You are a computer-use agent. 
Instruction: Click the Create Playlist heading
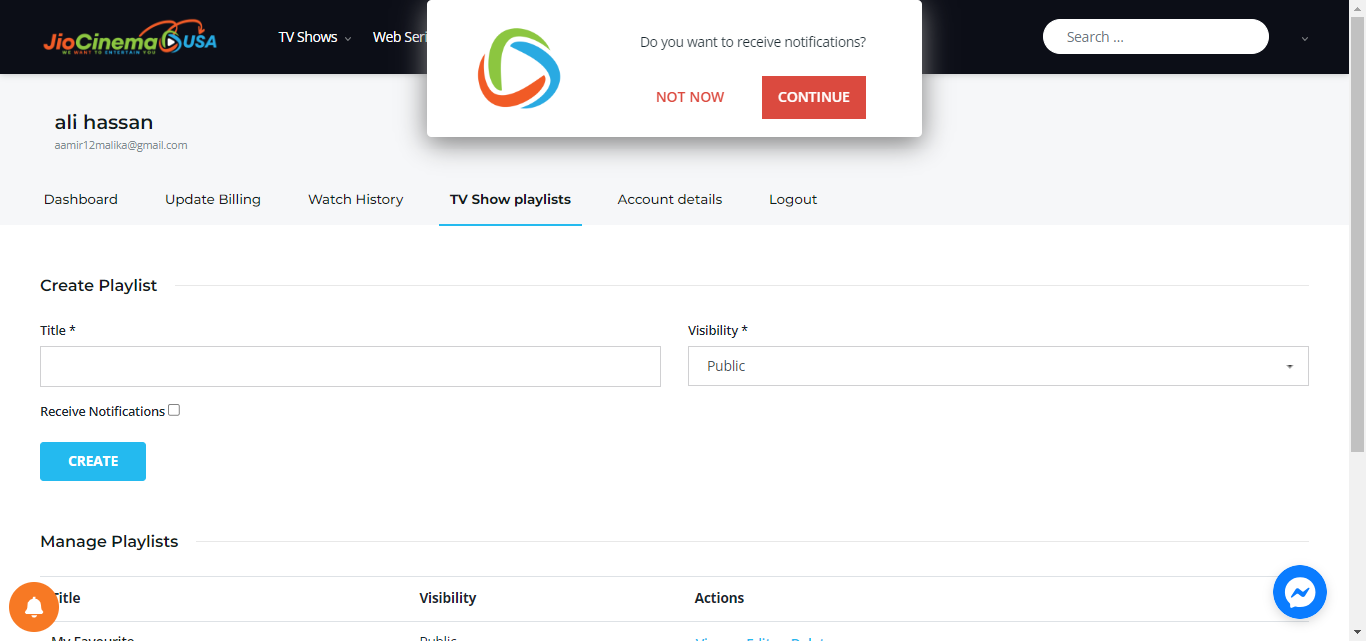tap(99, 285)
